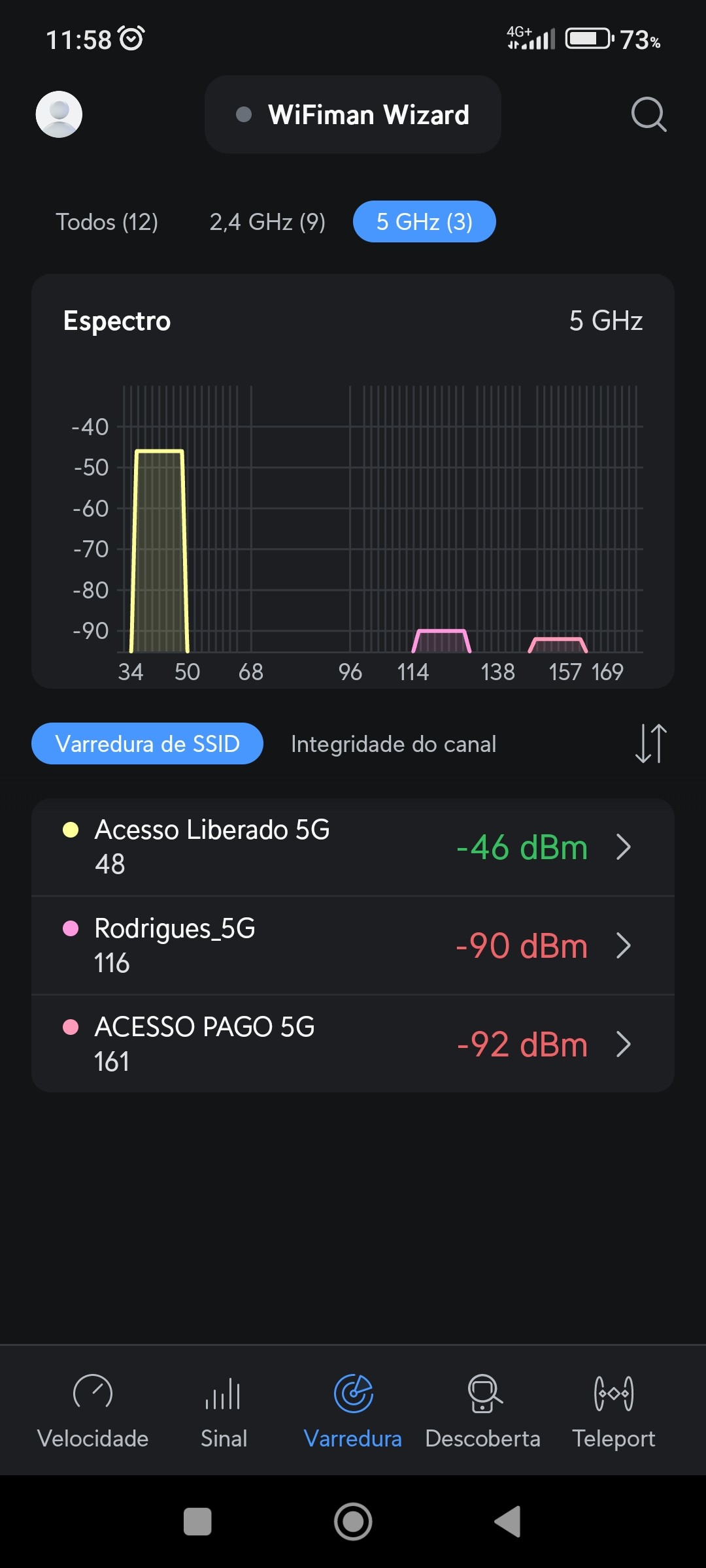Switch to Integridade do canal tab

point(394,744)
